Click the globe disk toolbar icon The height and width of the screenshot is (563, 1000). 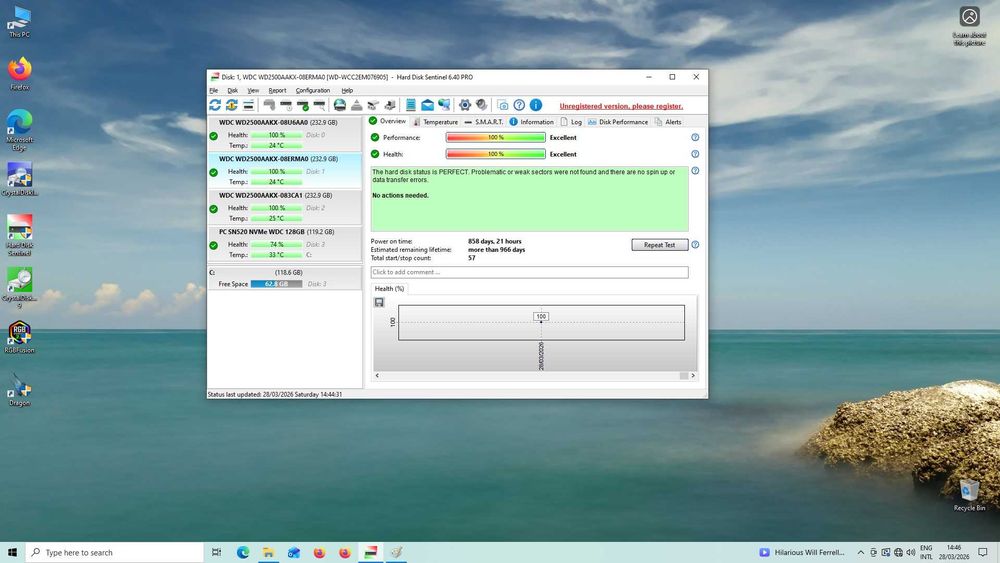340,105
